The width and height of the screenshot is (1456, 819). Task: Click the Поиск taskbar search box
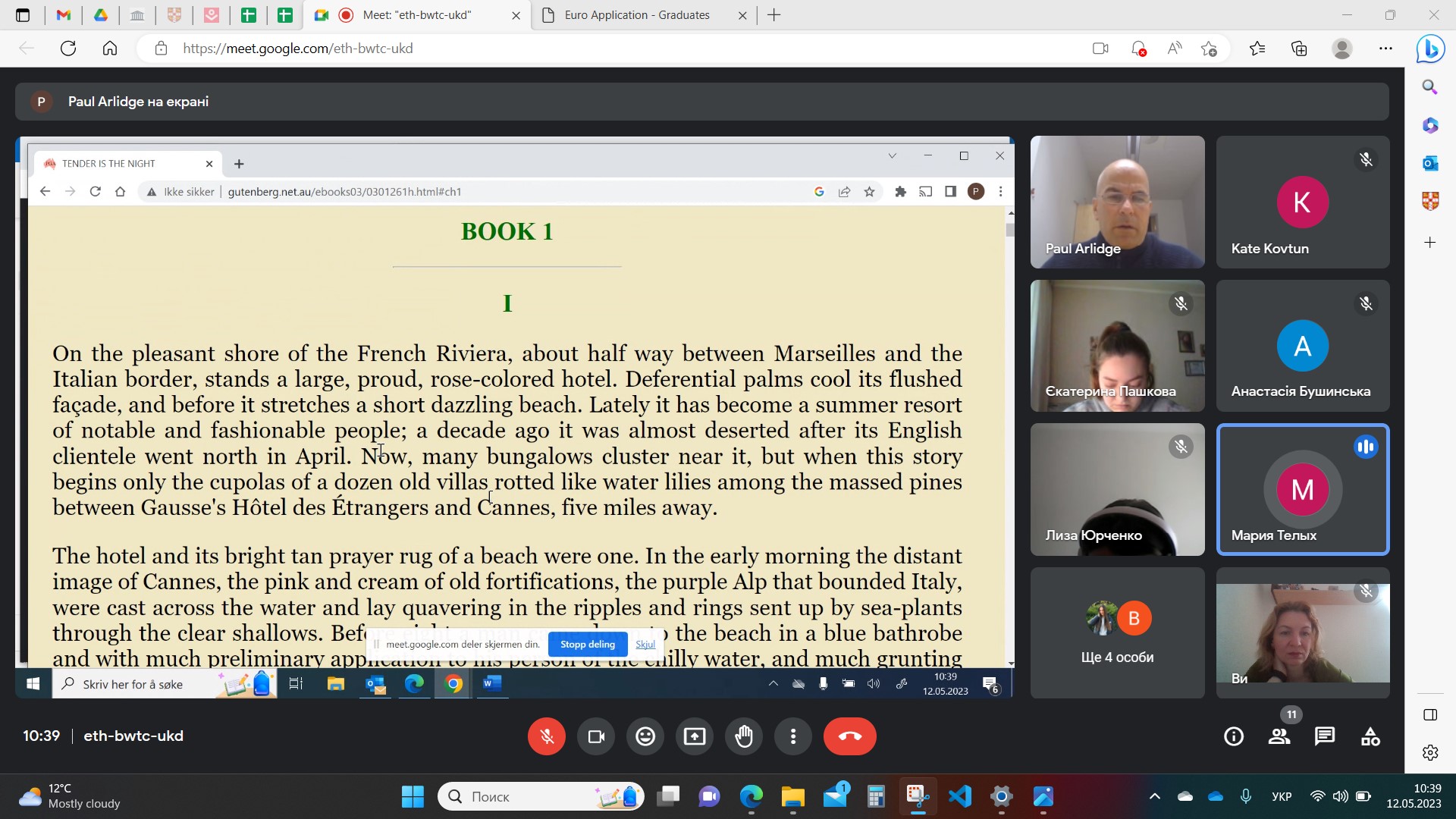(x=541, y=797)
